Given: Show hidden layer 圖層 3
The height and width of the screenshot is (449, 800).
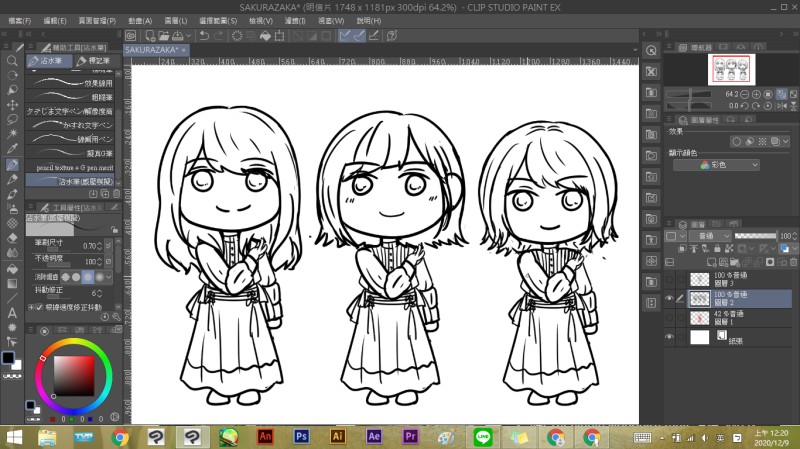Looking at the screenshot, I should [x=669, y=279].
